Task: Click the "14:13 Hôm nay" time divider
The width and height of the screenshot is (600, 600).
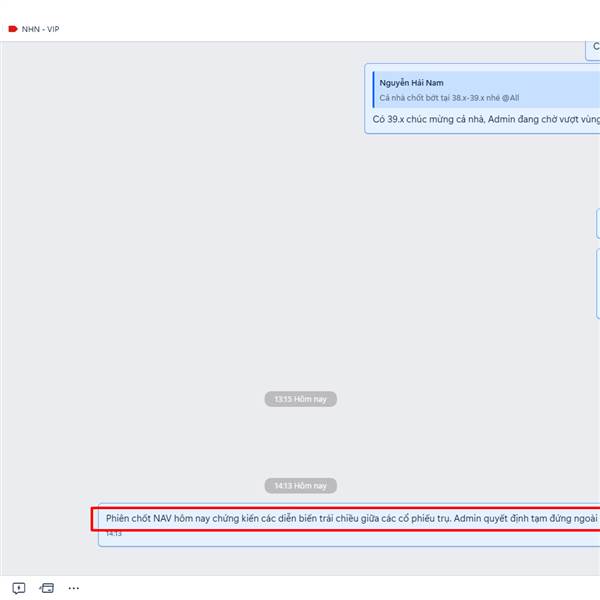Action: 300,486
